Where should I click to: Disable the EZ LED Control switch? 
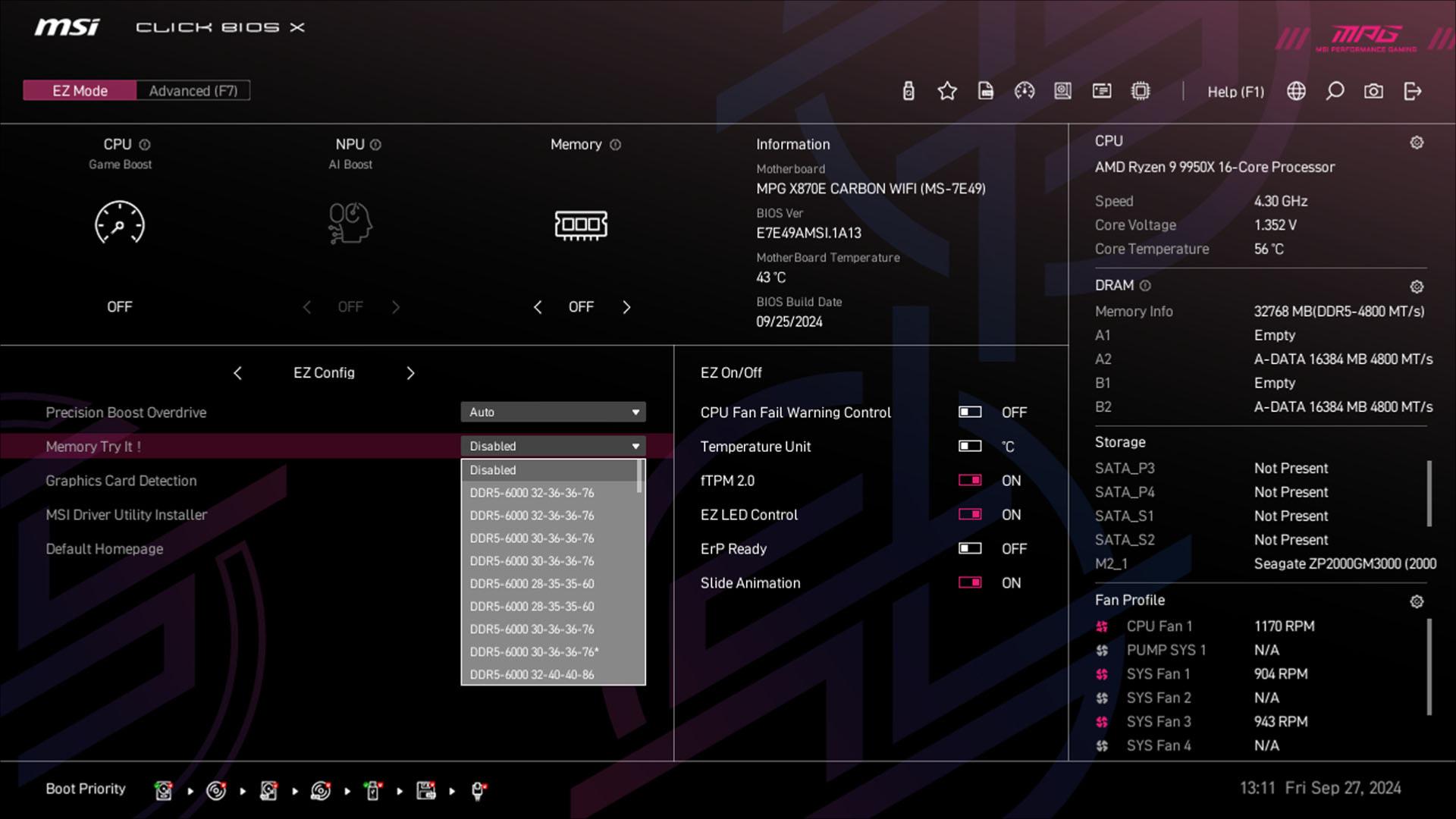pyautogui.click(x=970, y=514)
